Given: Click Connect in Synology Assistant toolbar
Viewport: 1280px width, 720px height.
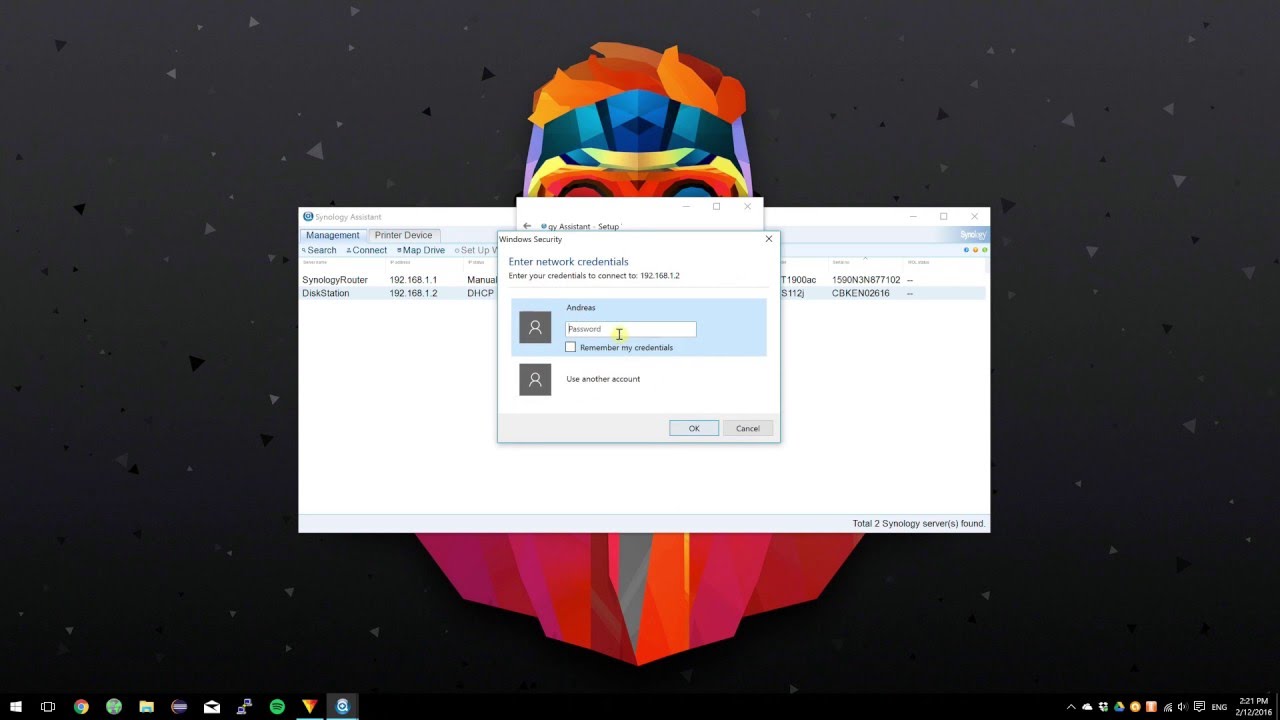Looking at the screenshot, I should 367,251.
